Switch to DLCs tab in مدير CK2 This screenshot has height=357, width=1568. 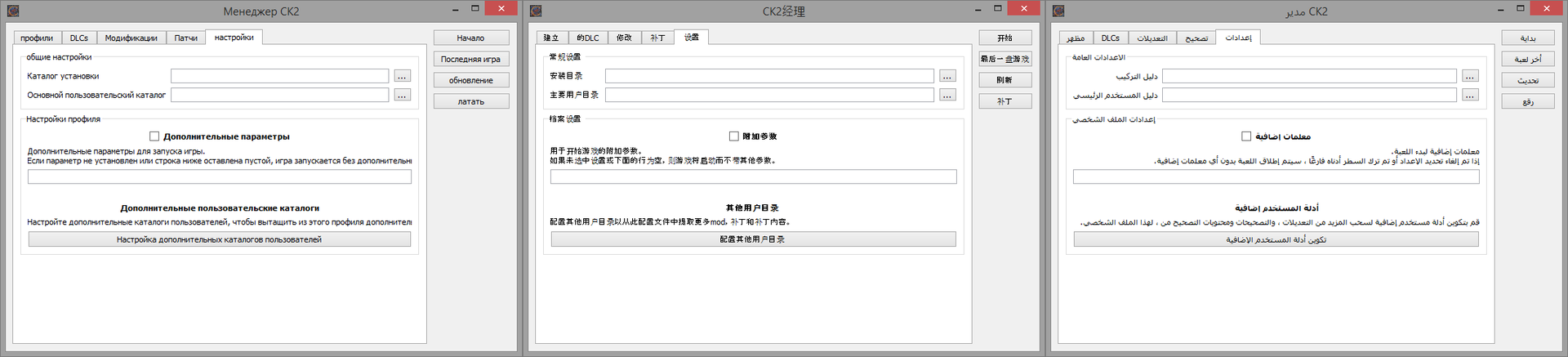(x=1111, y=38)
